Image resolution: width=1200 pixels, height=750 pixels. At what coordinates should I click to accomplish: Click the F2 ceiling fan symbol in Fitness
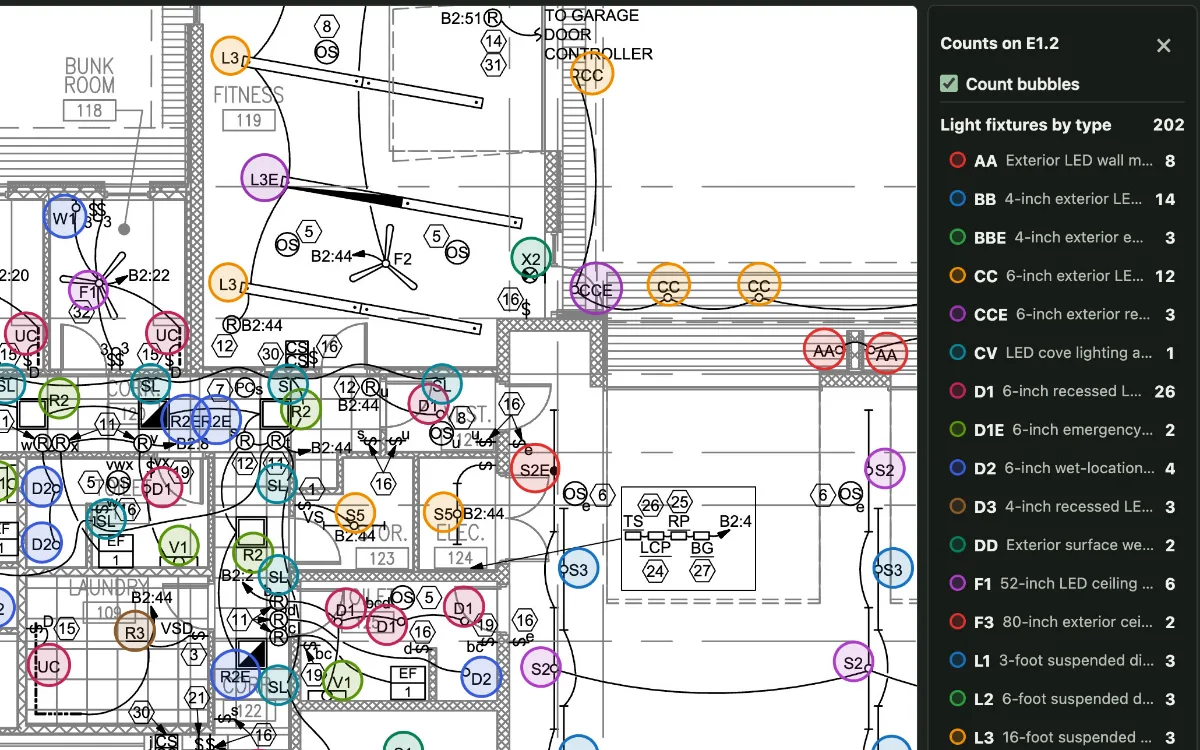(385, 263)
